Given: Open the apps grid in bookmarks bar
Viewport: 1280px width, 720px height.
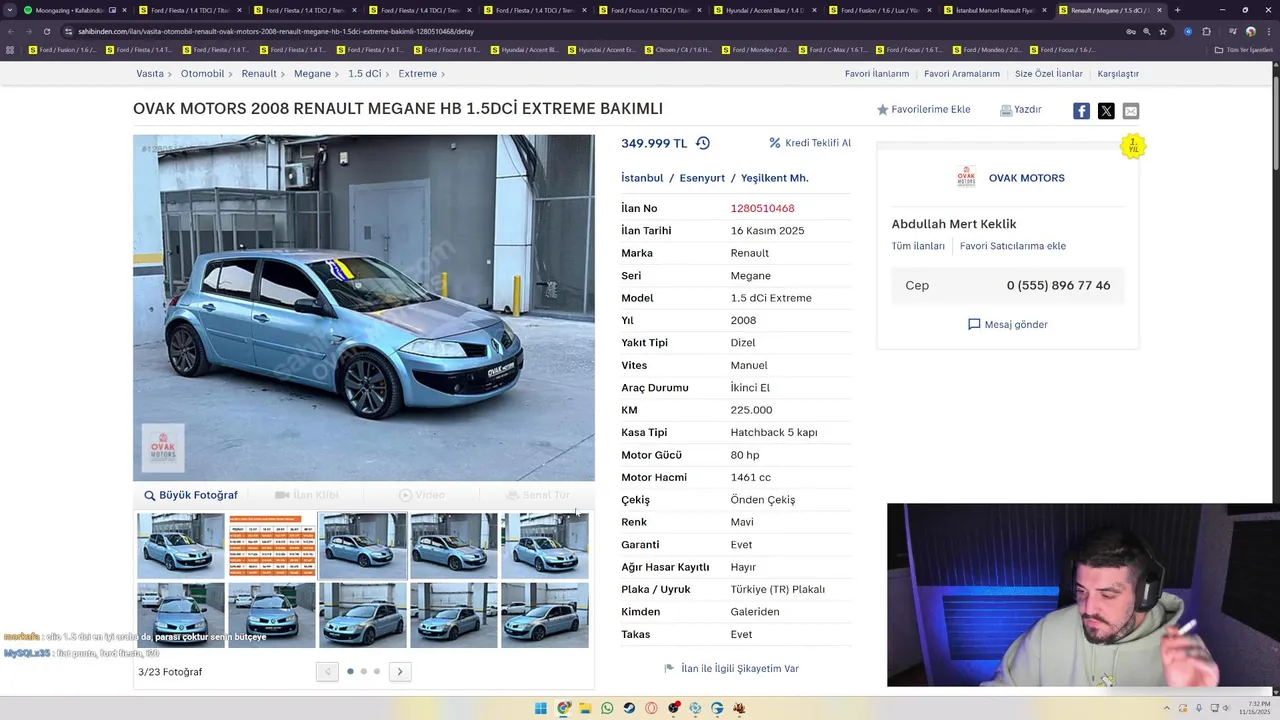Looking at the screenshot, I should 10,50.
